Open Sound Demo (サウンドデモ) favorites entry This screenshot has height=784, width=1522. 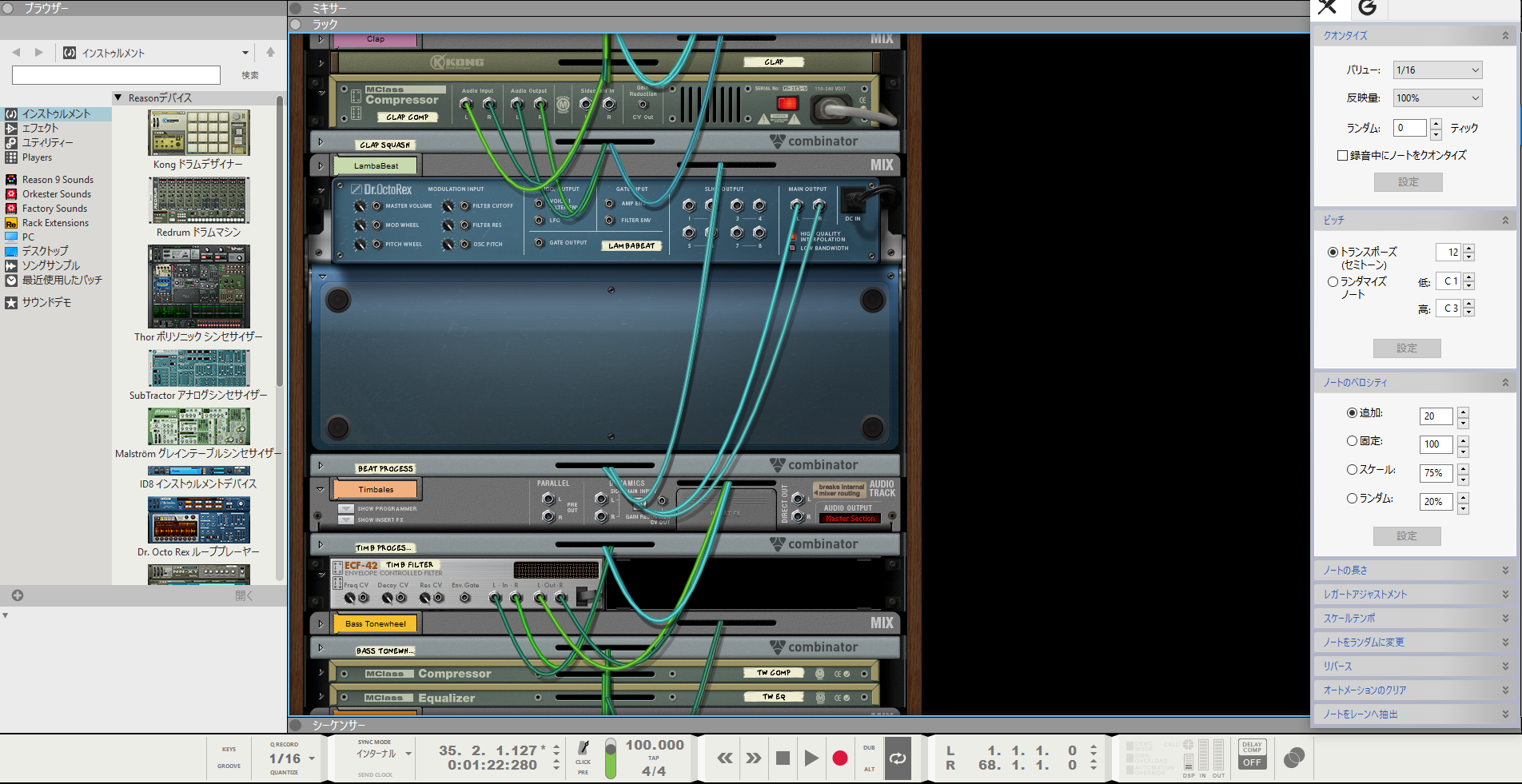pos(46,303)
